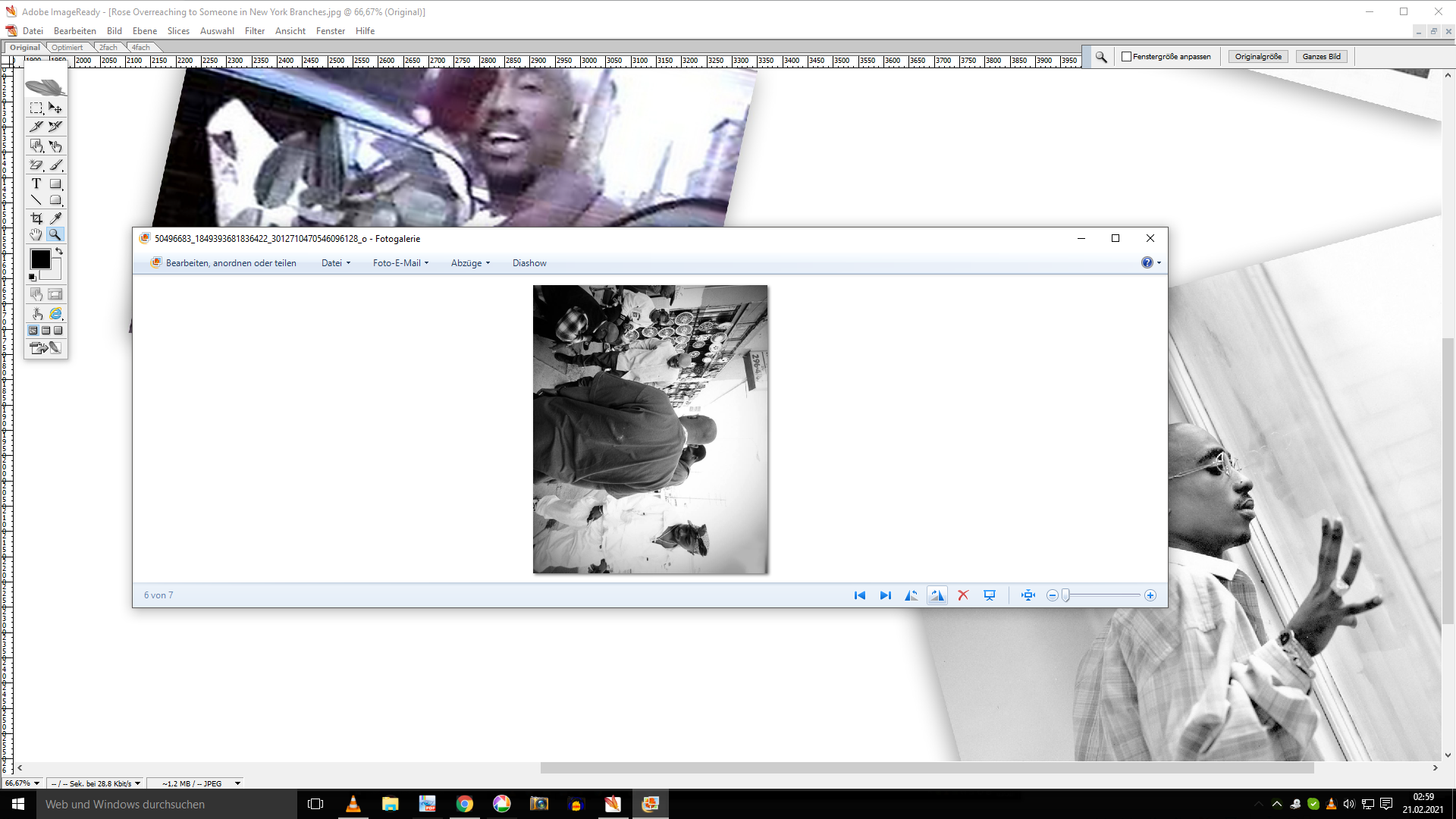Expand the Foto-E-Mail dropdown
The height and width of the screenshot is (819, 1456).
click(x=400, y=263)
